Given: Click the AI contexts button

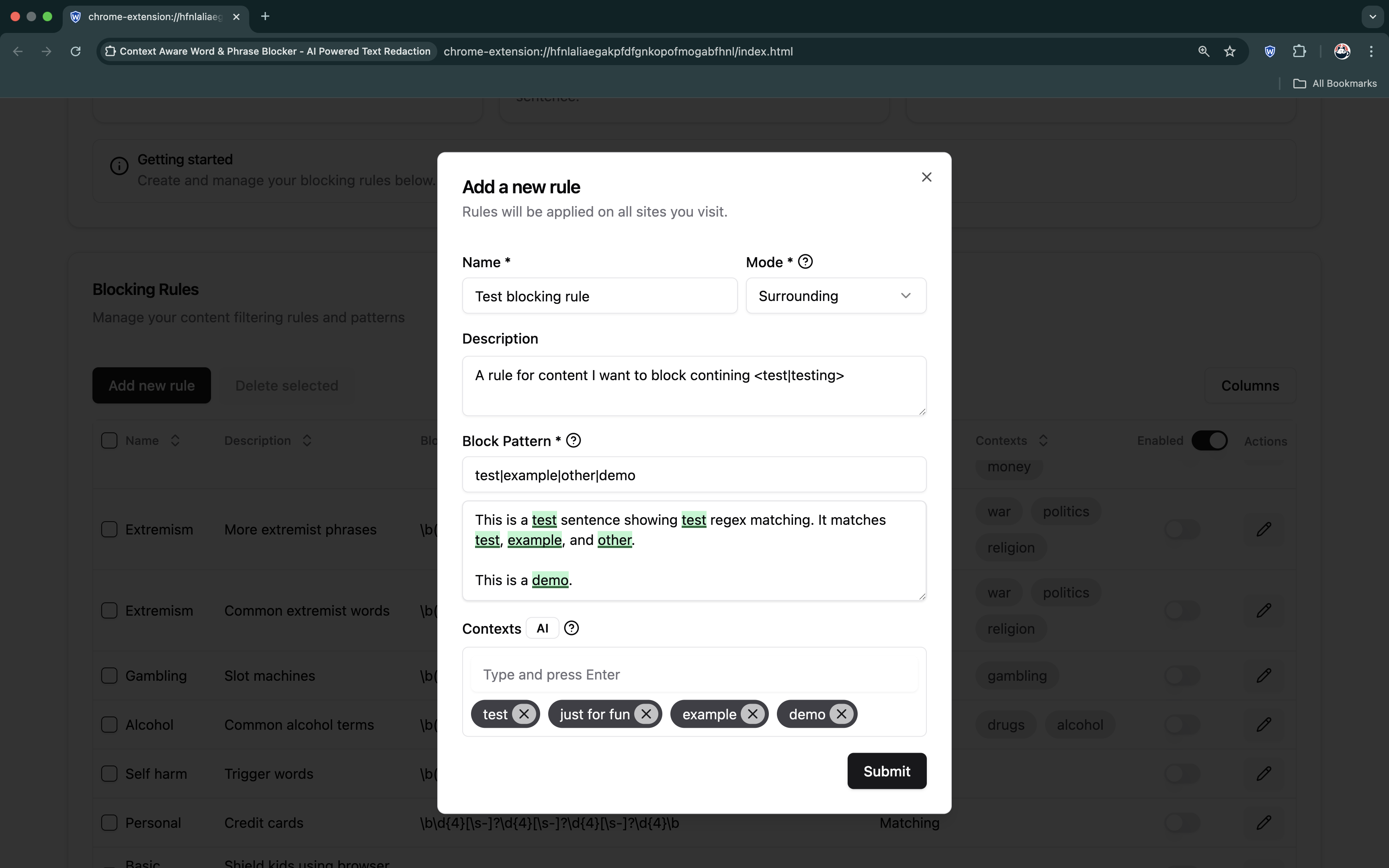Looking at the screenshot, I should 542,628.
